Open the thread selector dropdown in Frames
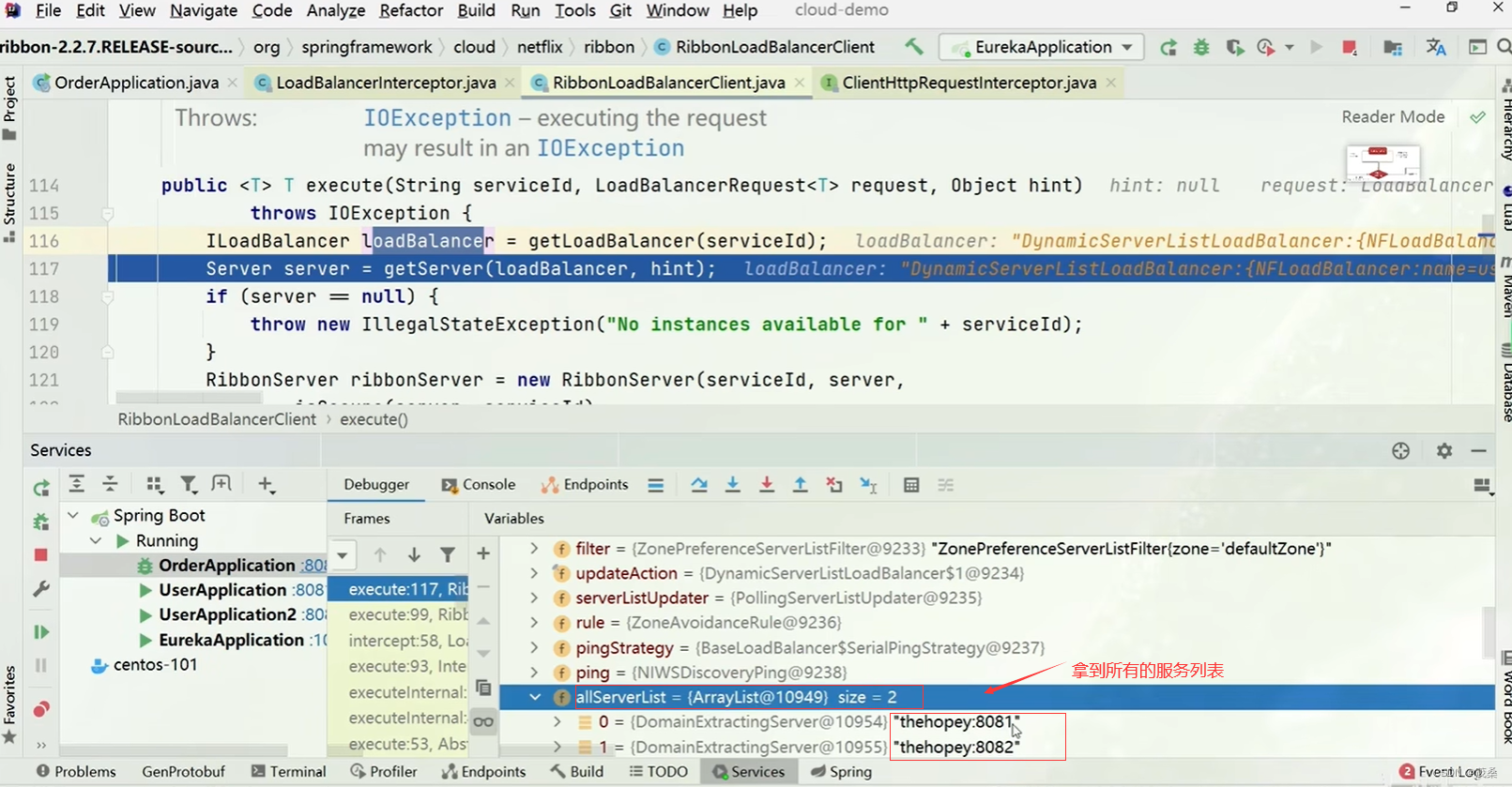 343,555
